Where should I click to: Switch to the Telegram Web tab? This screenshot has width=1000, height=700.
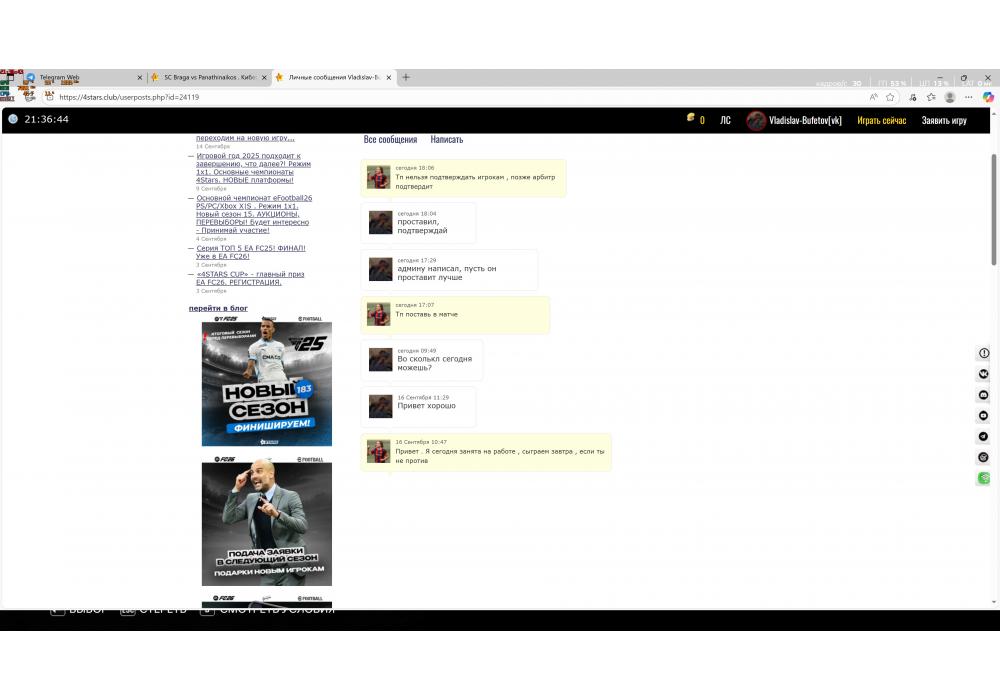(x=80, y=77)
